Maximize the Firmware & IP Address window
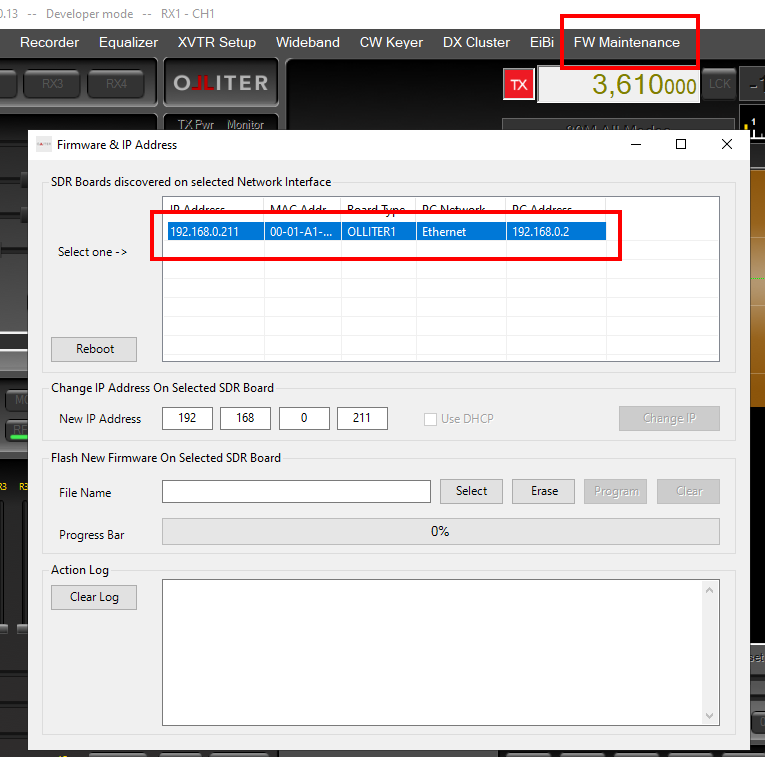Viewport: 765px width, 757px height. point(681,144)
